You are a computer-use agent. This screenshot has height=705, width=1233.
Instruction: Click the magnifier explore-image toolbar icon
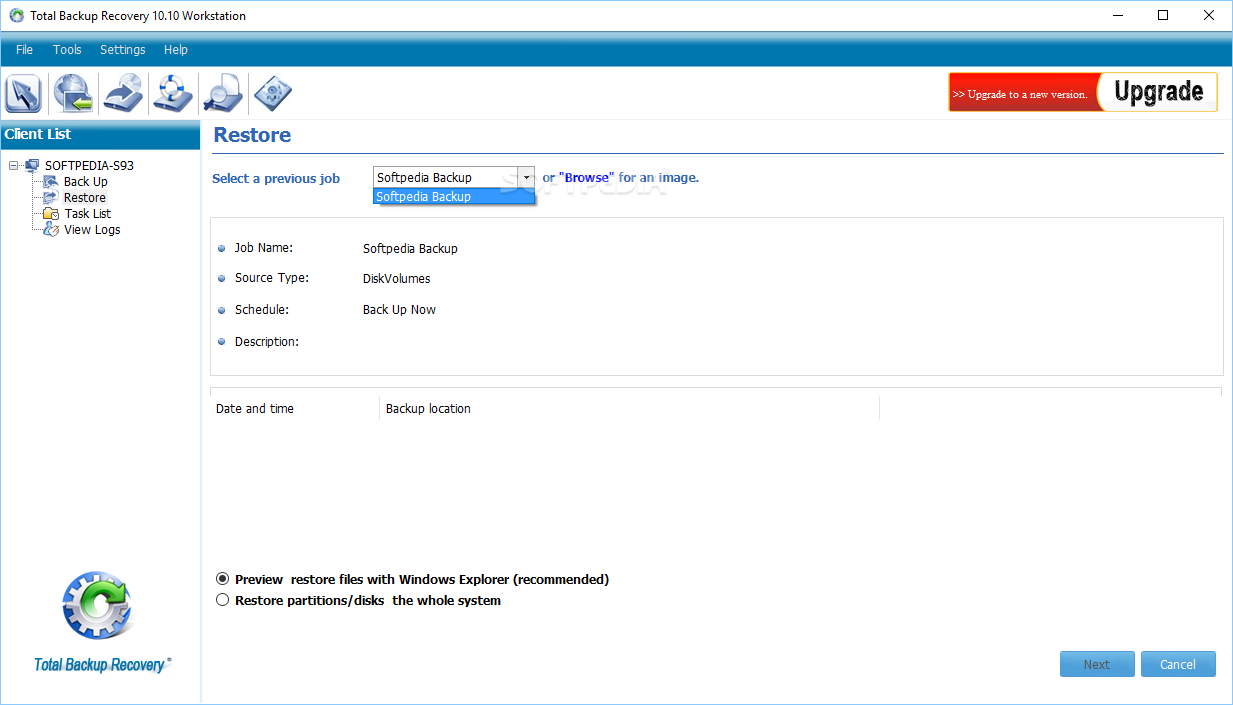222,94
